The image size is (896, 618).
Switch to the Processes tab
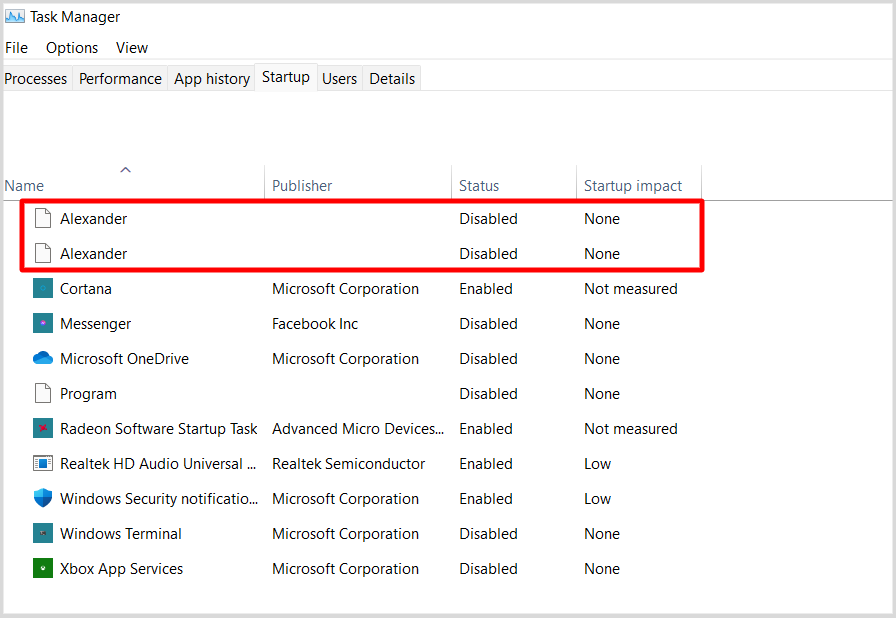pos(36,79)
